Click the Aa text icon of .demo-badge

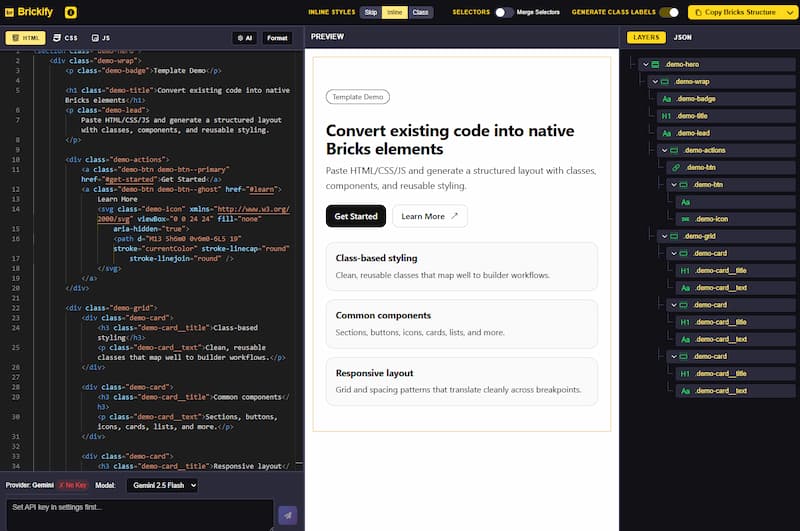(666, 99)
